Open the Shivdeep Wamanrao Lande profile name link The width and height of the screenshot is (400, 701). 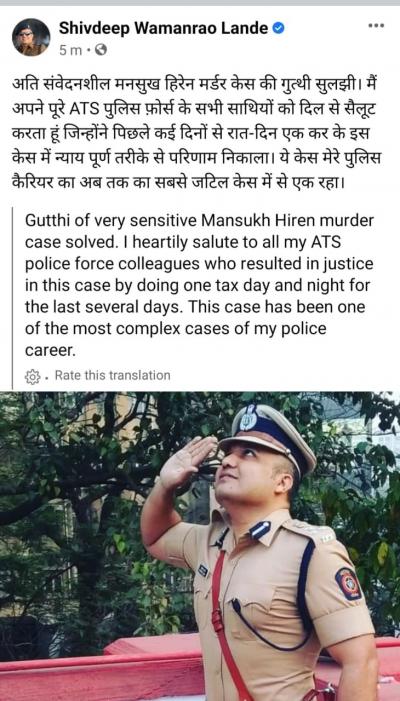pos(164,29)
